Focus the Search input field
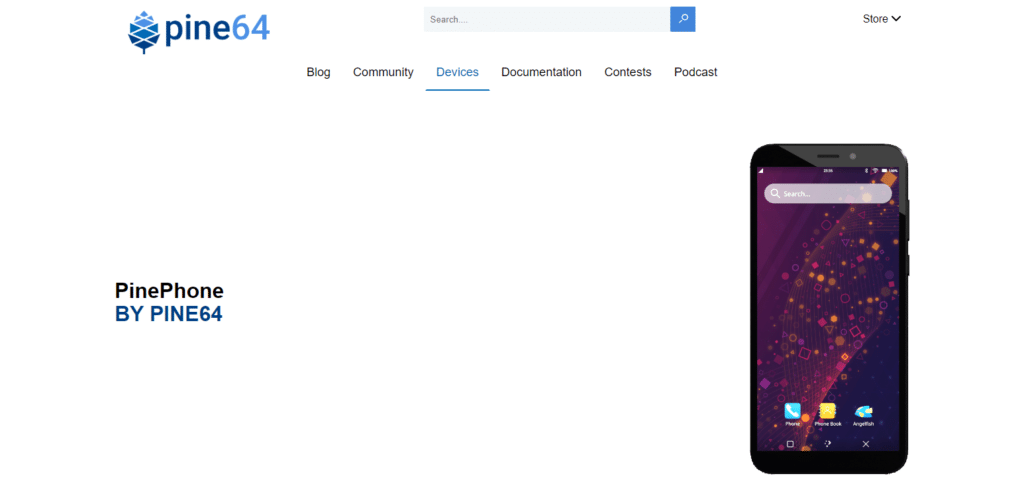Image resolution: width=1024 pixels, height=484 pixels. coord(547,19)
